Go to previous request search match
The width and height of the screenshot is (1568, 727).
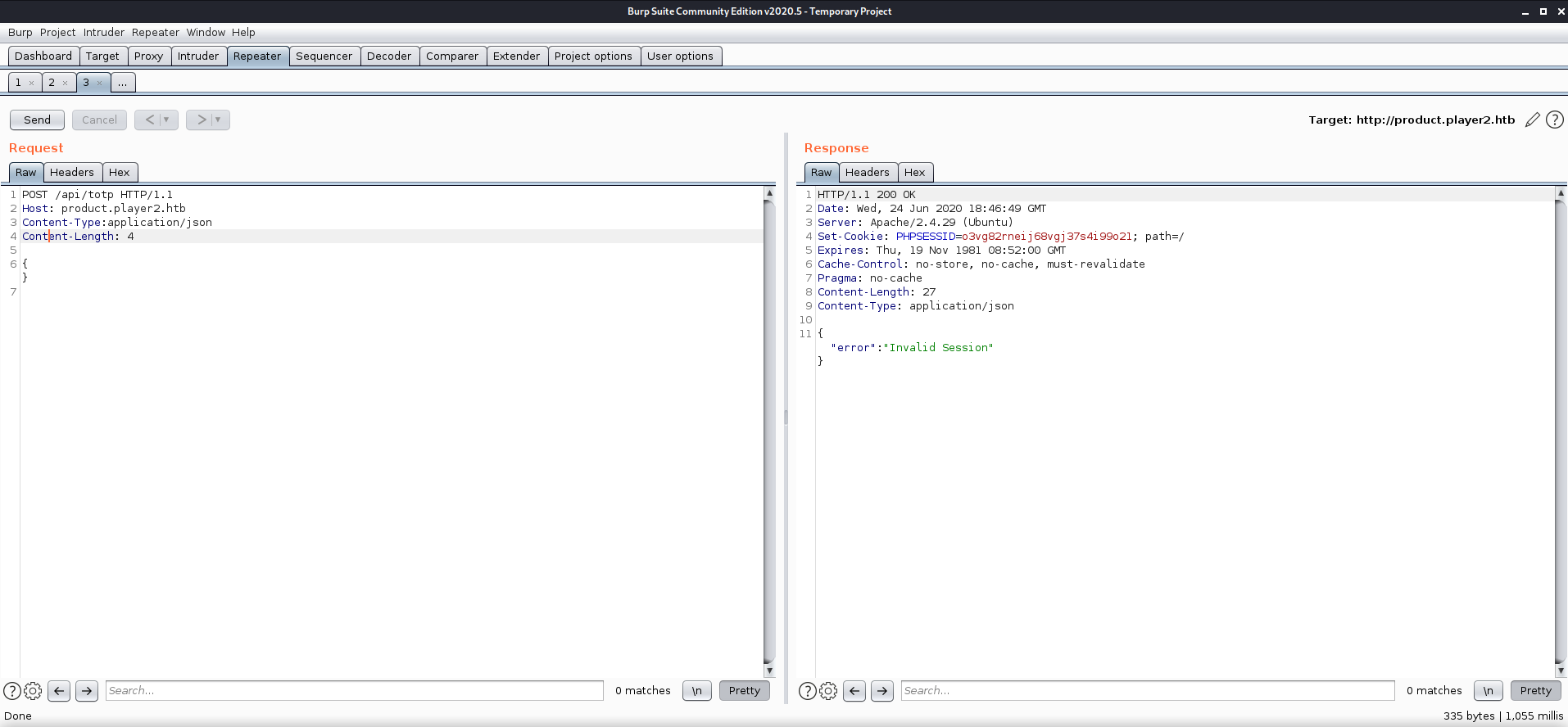pos(59,691)
